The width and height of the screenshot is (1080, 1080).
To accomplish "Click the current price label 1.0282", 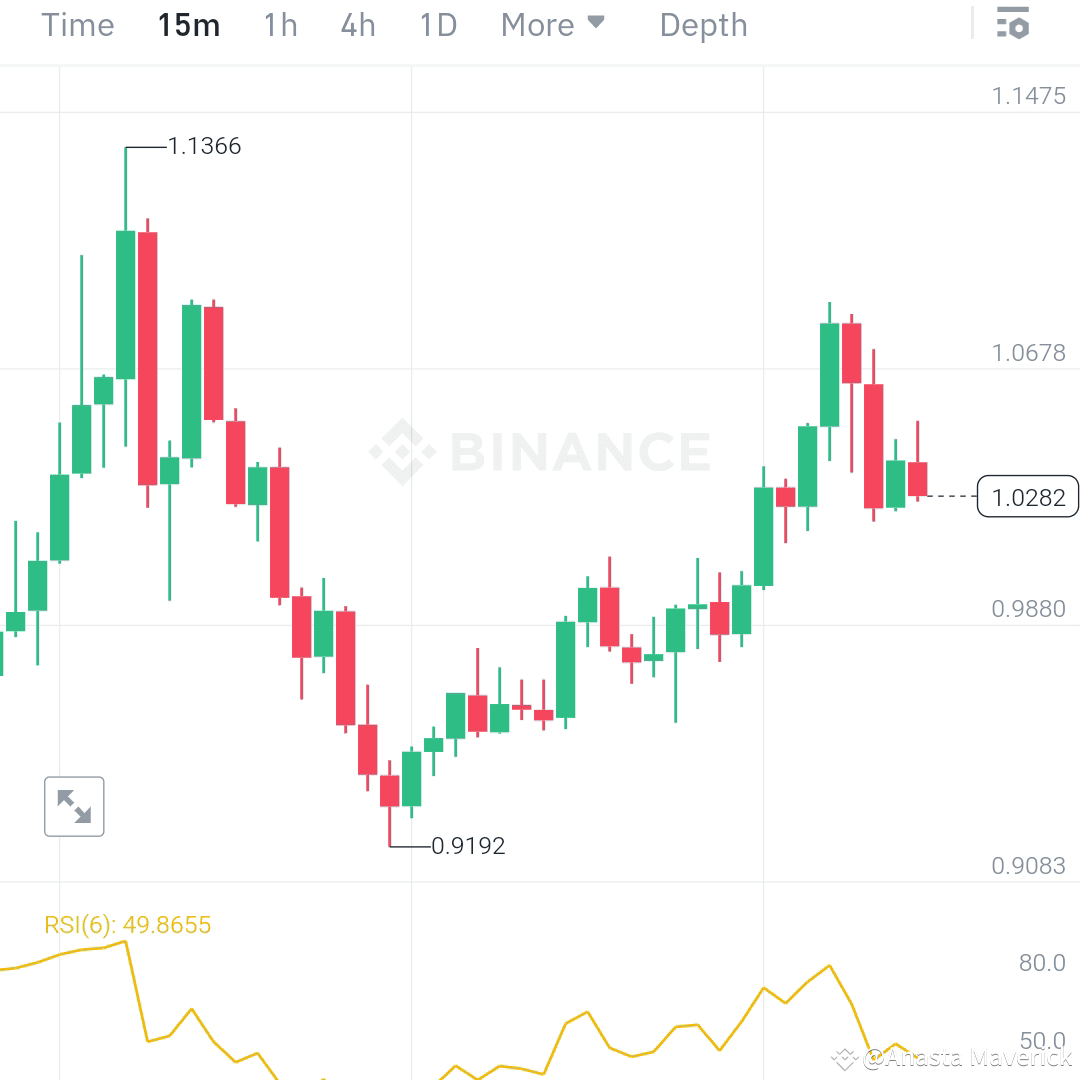I will click(x=1028, y=497).
